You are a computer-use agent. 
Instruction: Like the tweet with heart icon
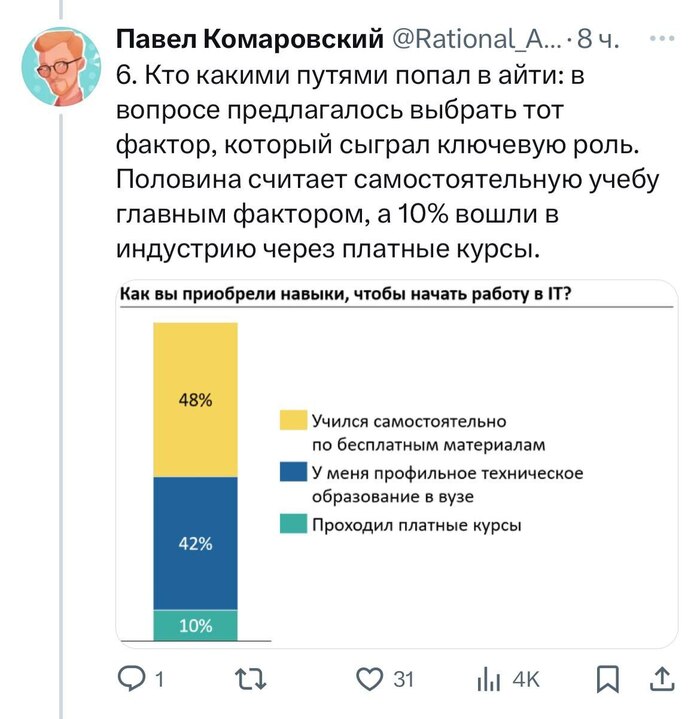click(x=373, y=681)
